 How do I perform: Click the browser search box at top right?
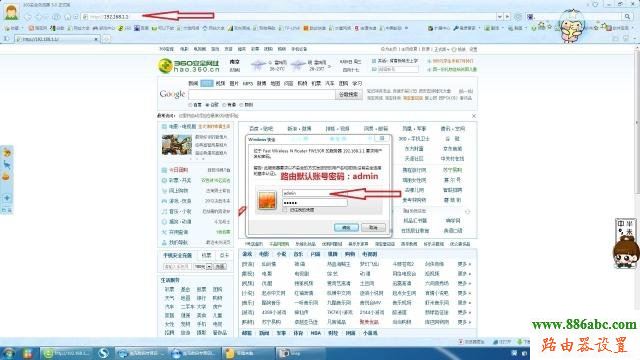573,17
